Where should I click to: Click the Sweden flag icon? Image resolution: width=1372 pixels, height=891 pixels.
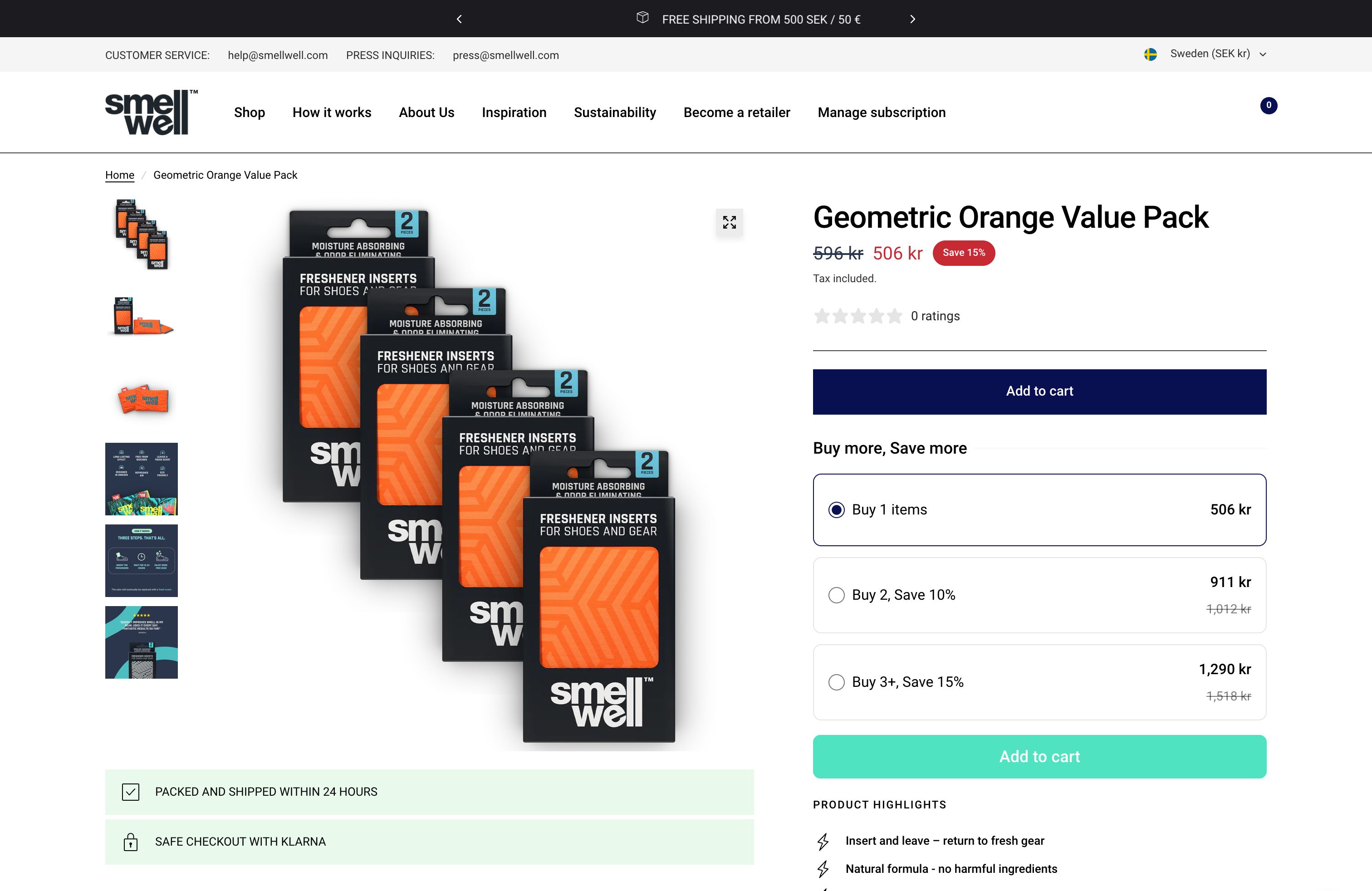pyautogui.click(x=1150, y=54)
